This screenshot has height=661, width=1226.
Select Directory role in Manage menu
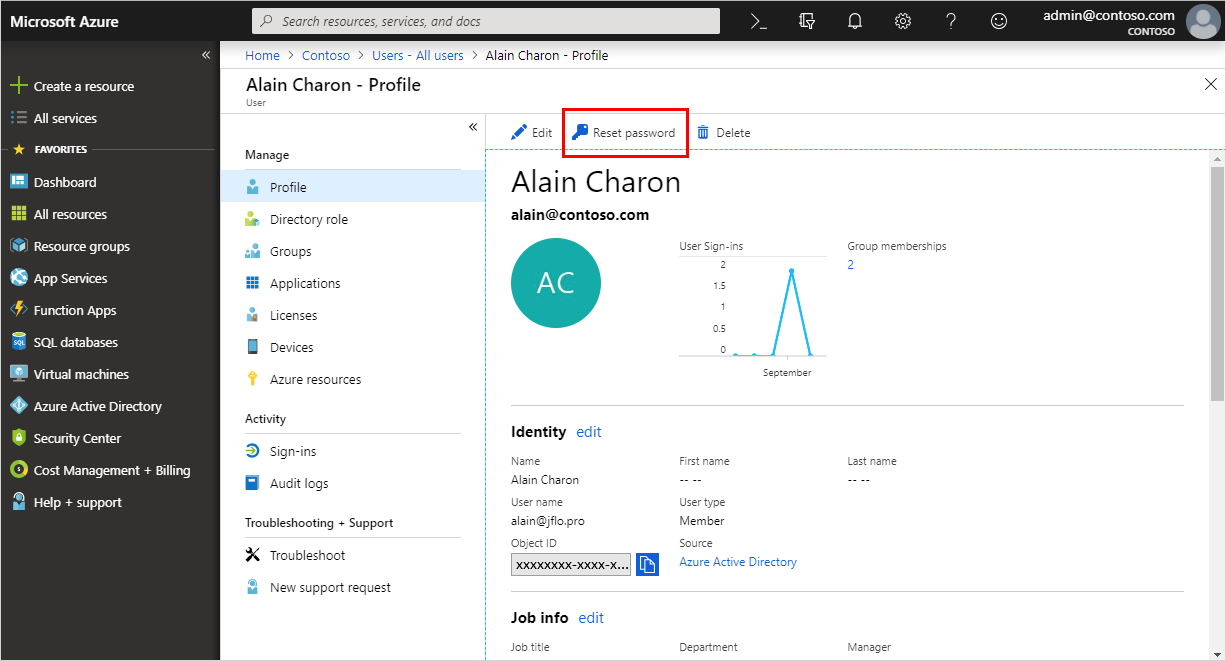point(309,220)
